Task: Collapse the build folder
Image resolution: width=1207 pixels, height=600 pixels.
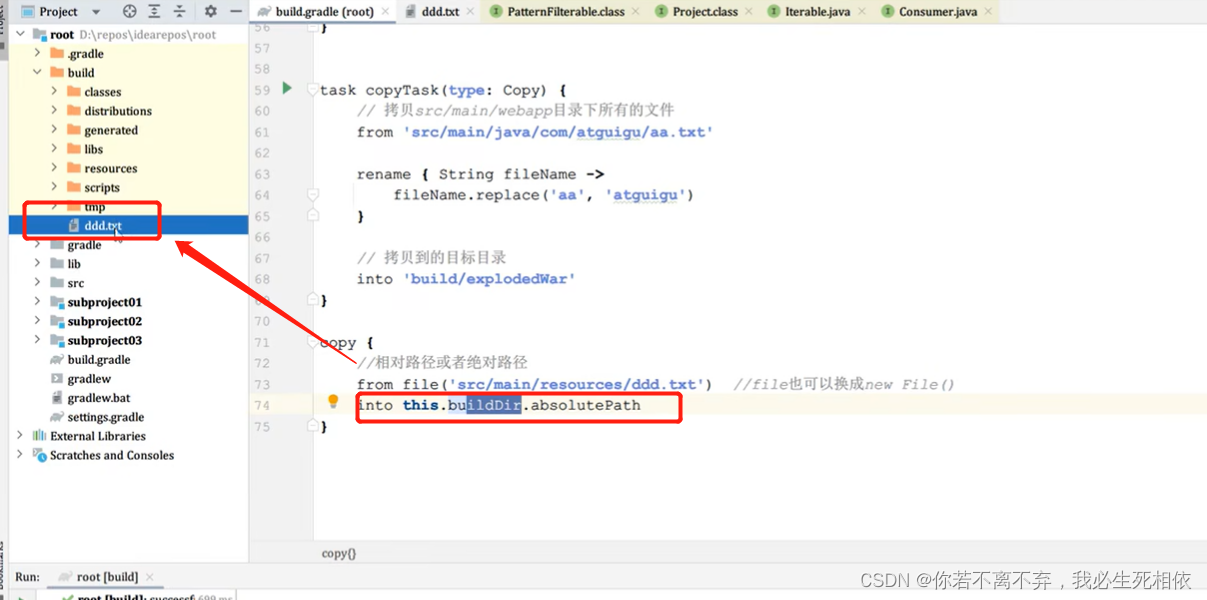Action: pos(38,72)
